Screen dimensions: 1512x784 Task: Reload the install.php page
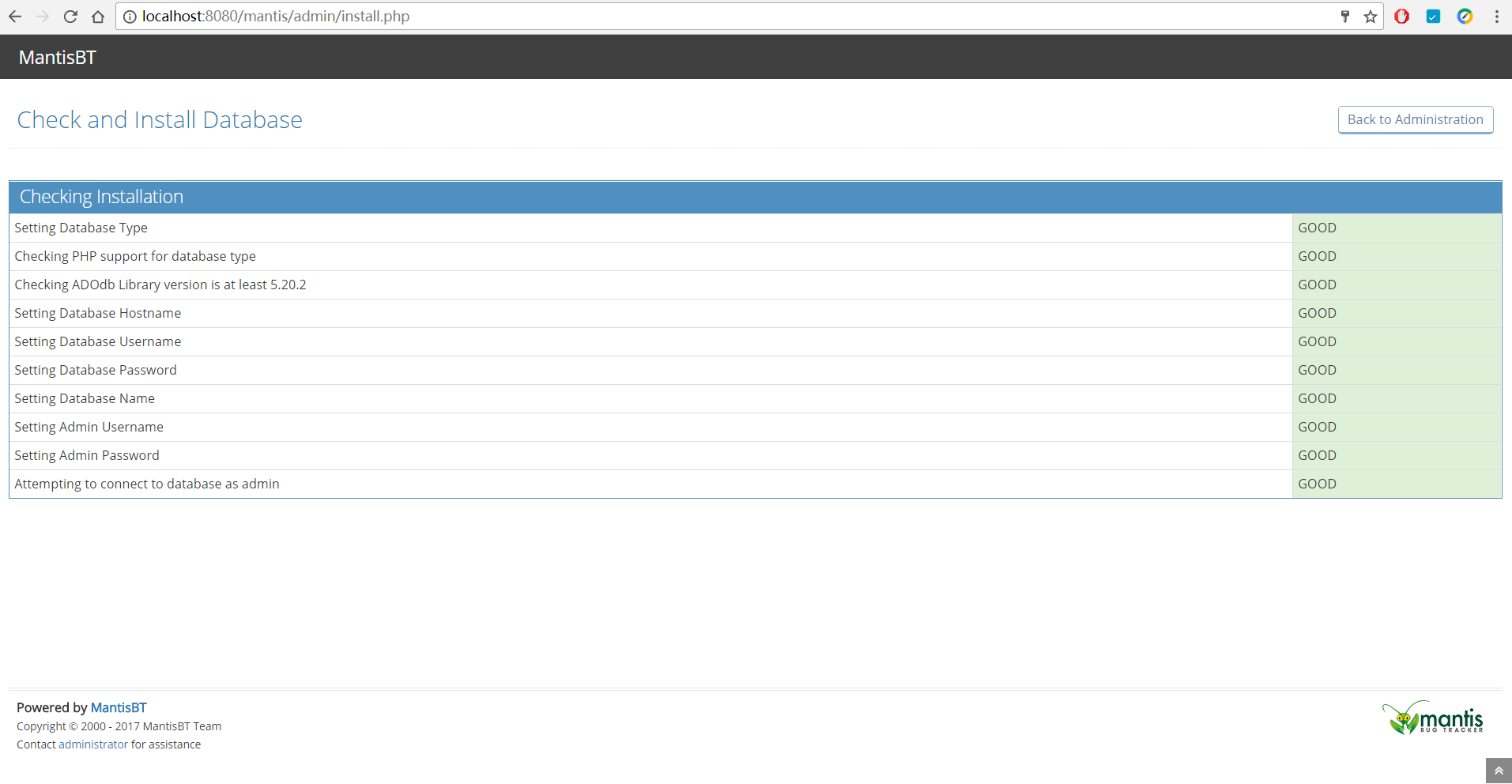pyautogui.click(x=70, y=17)
